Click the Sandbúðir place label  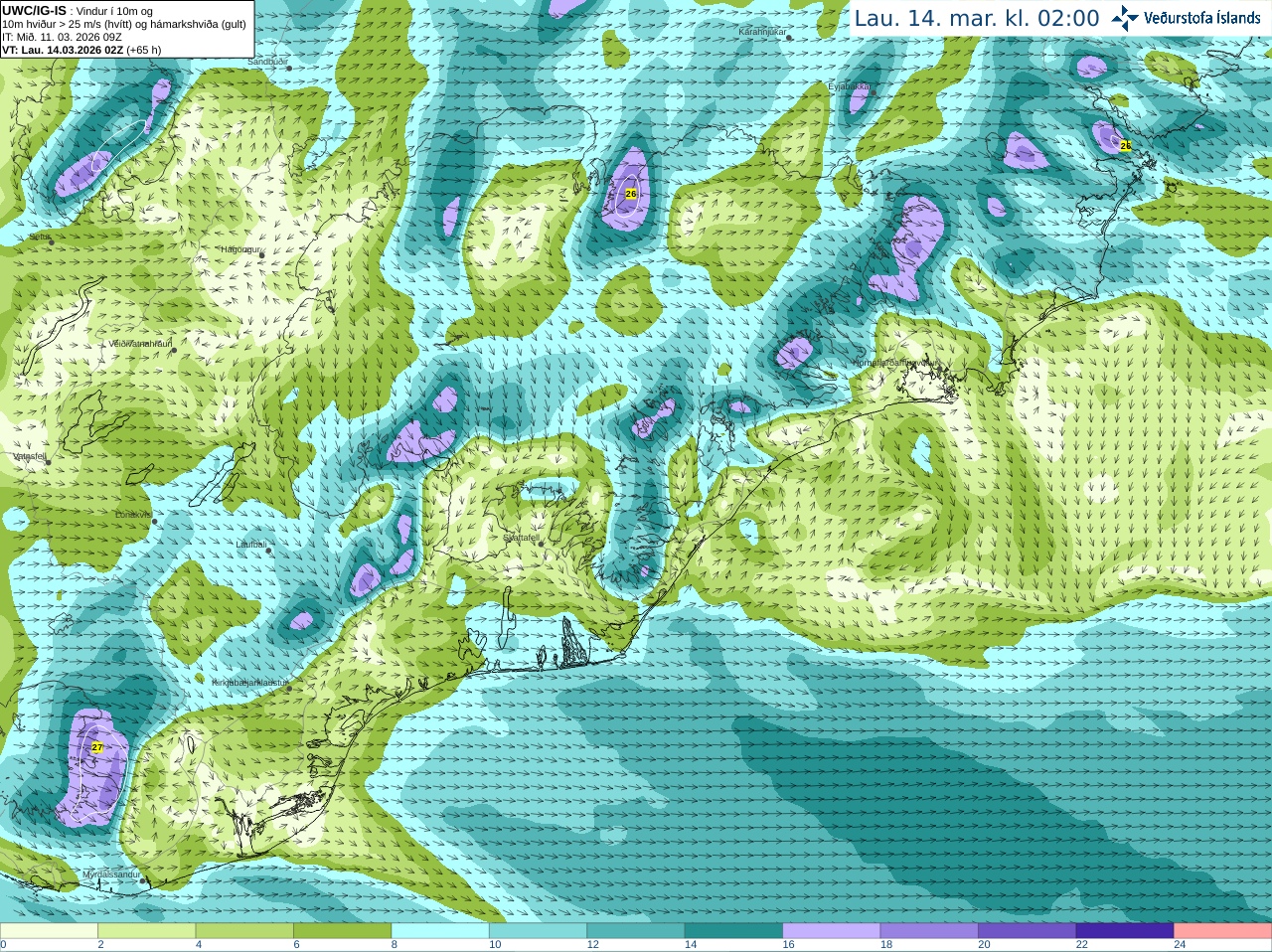click(x=266, y=62)
